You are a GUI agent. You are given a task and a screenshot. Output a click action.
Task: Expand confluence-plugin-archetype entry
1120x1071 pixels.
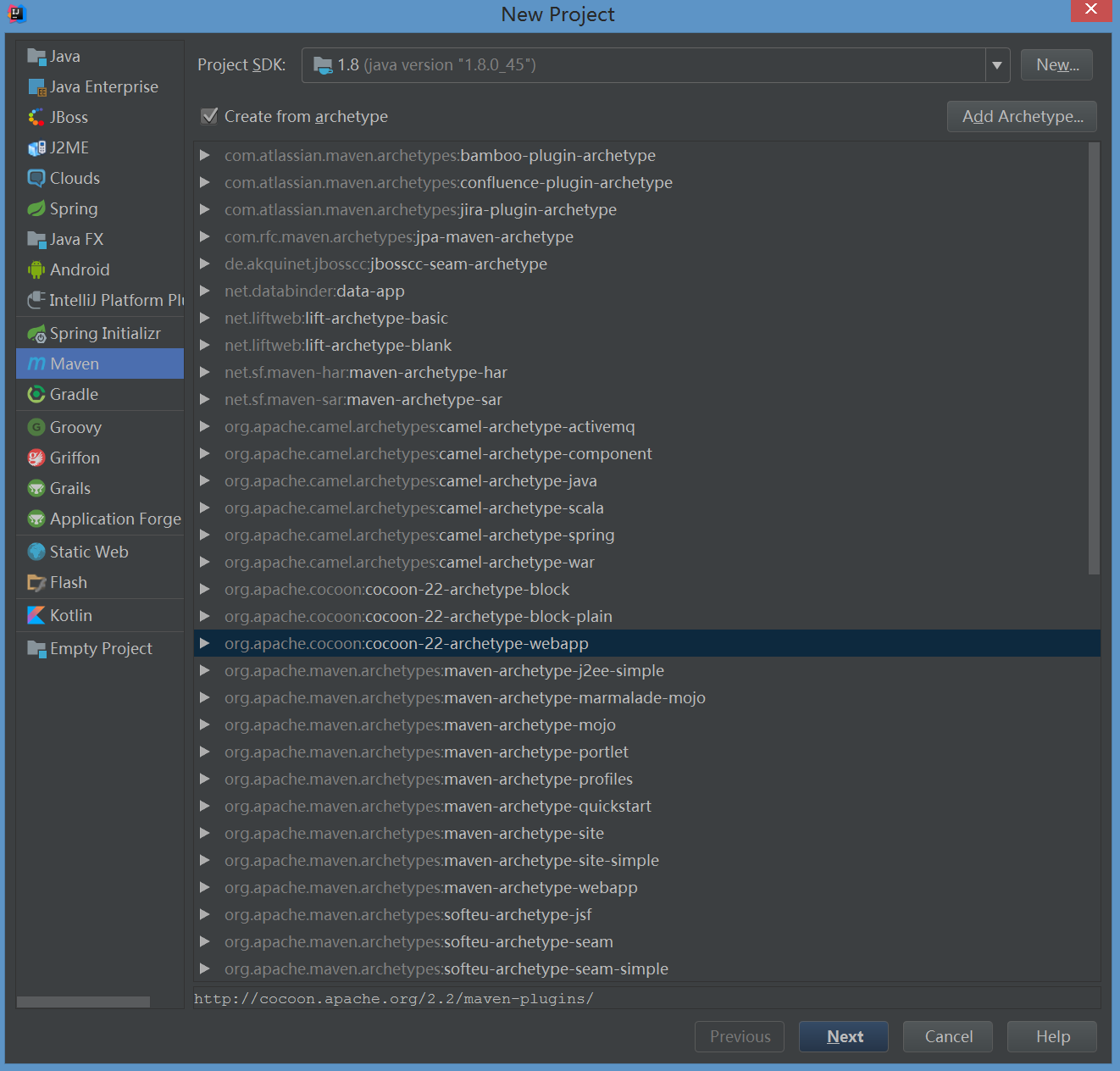(x=204, y=182)
